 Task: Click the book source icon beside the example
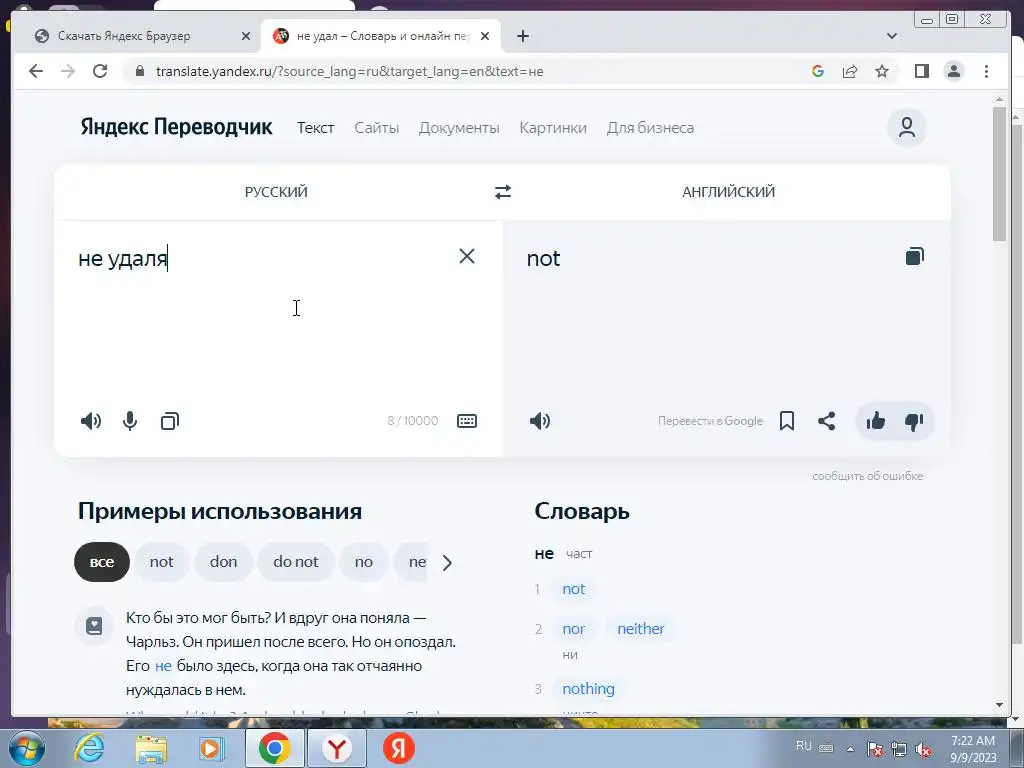(95, 627)
